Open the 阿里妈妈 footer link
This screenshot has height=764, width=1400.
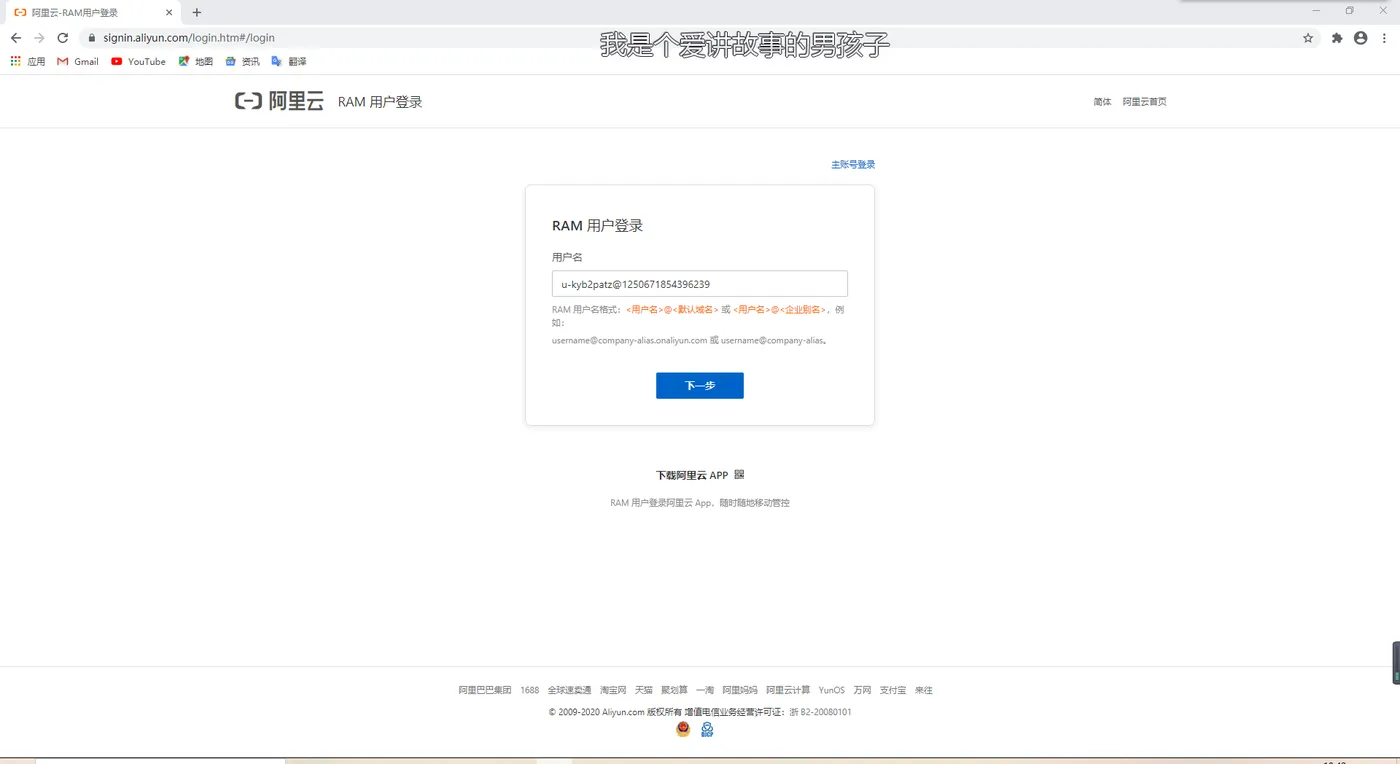[x=740, y=690]
